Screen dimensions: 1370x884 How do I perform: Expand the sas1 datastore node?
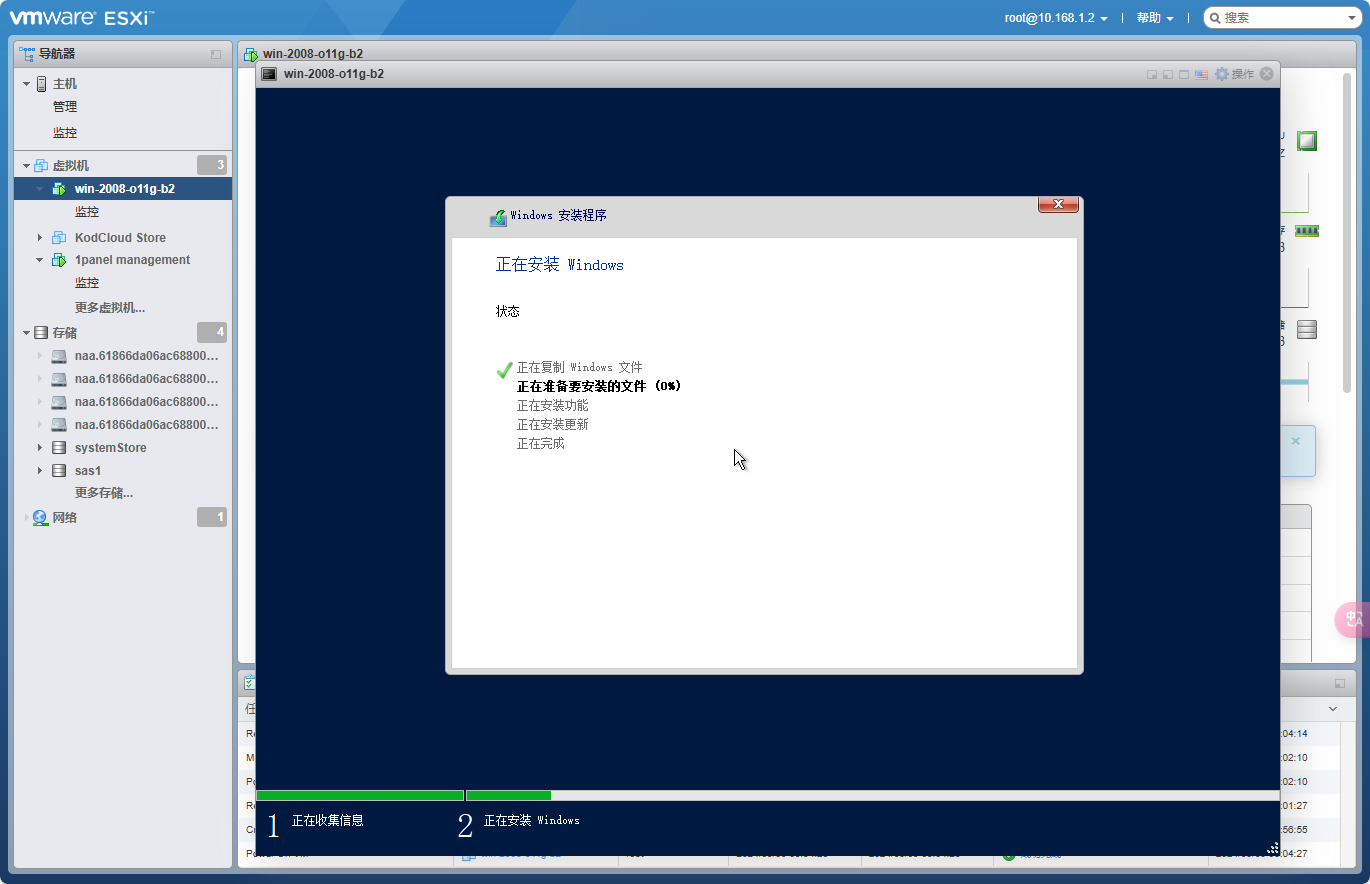click(x=40, y=471)
